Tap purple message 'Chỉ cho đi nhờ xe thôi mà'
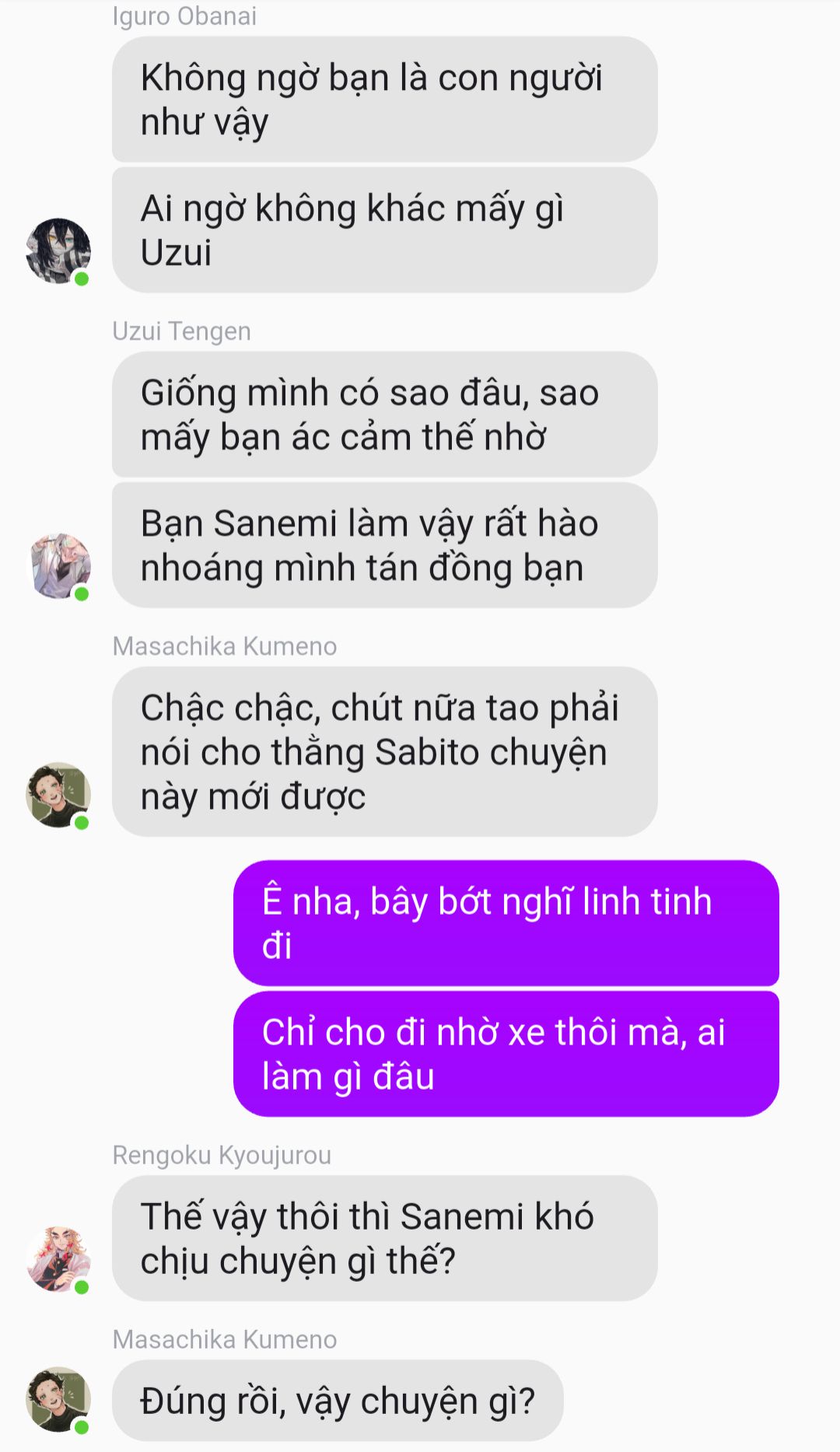The width and height of the screenshot is (840, 1452). [x=506, y=1054]
